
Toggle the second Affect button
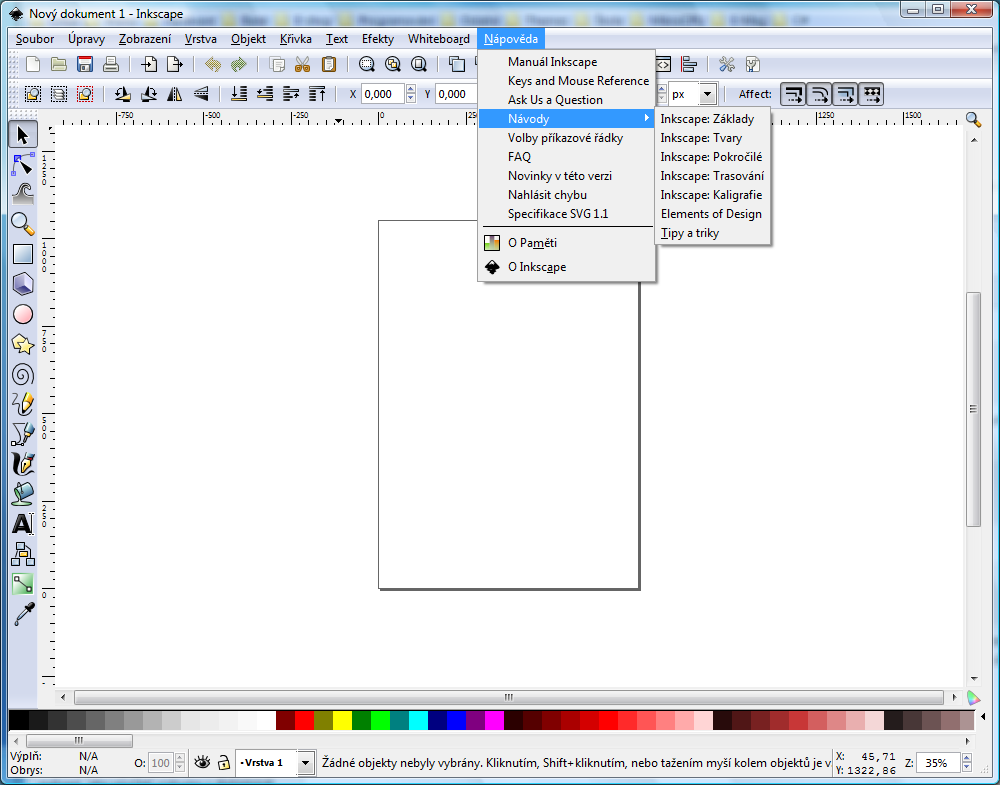(x=820, y=94)
